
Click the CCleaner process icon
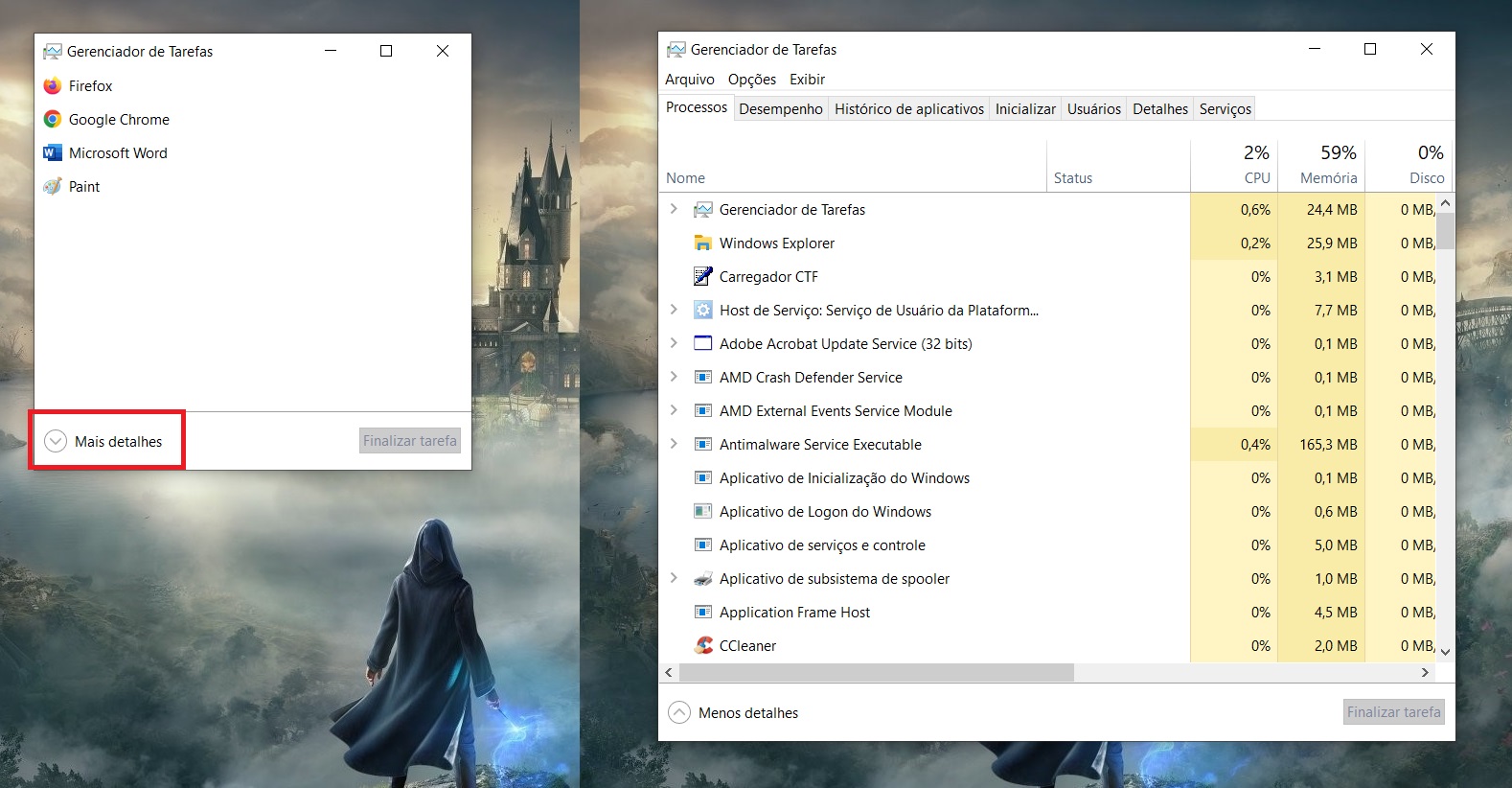tap(703, 646)
